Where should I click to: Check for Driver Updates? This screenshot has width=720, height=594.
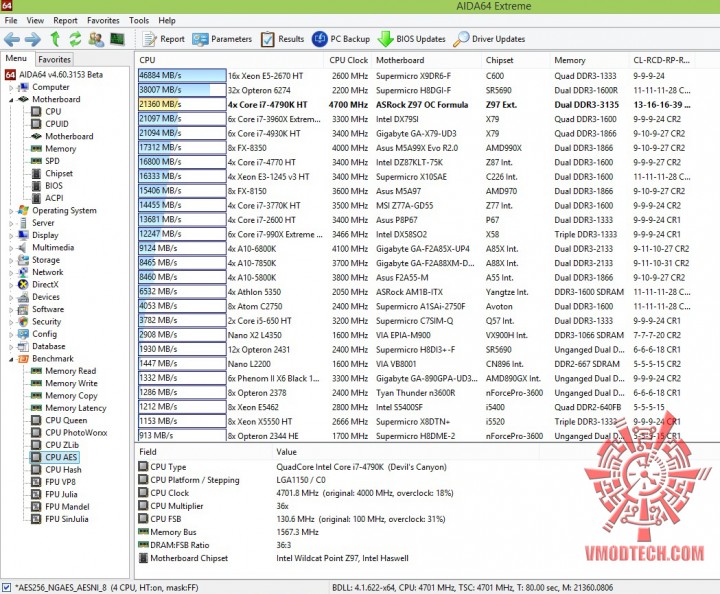pos(489,39)
